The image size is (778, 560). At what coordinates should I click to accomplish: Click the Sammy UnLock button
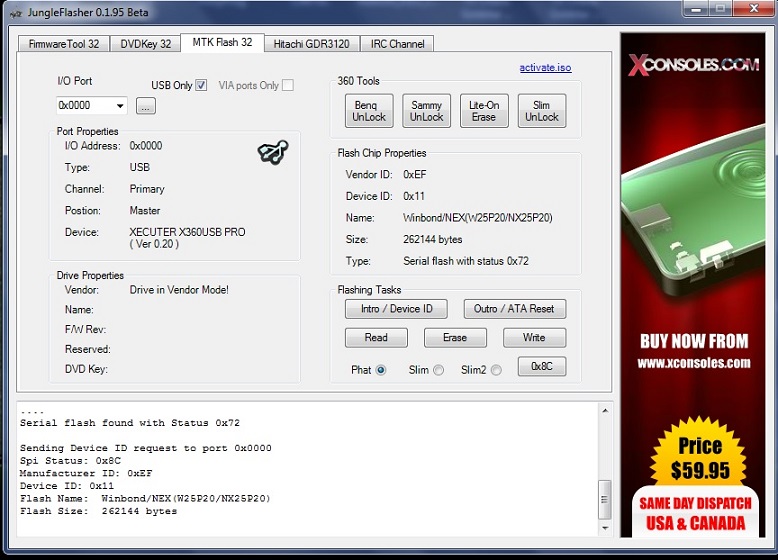(427, 111)
